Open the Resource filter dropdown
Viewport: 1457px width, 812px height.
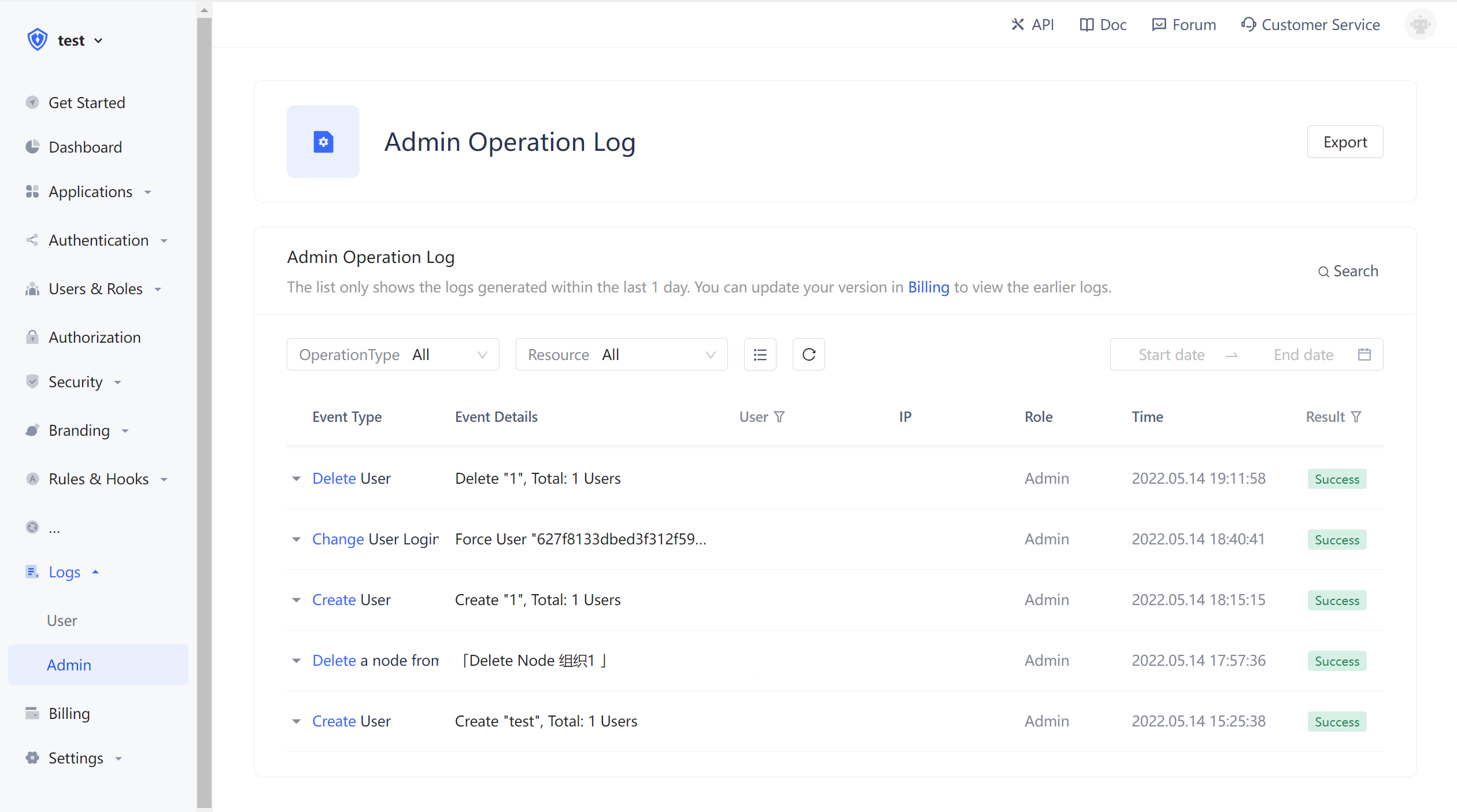pyautogui.click(x=621, y=354)
